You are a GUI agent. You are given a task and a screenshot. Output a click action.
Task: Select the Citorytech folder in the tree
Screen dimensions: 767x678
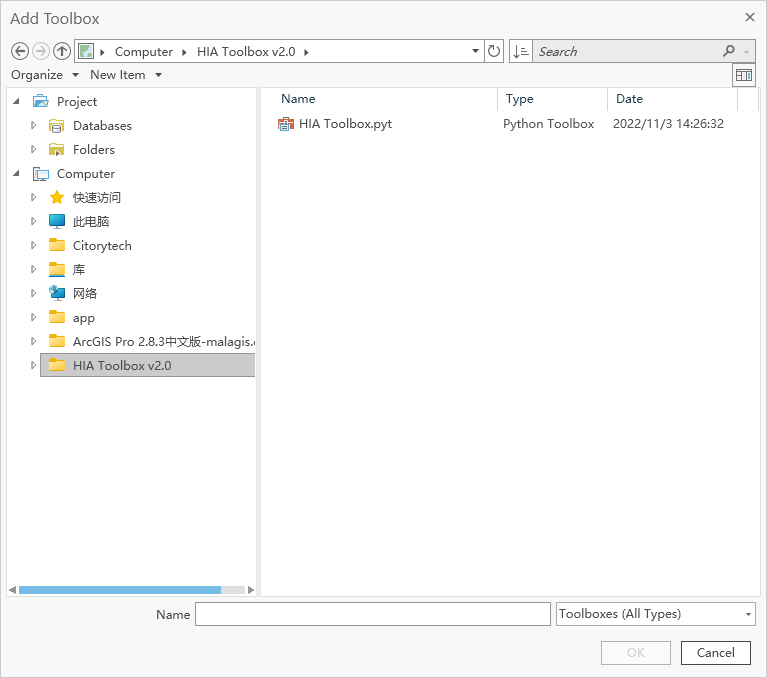click(x=101, y=246)
